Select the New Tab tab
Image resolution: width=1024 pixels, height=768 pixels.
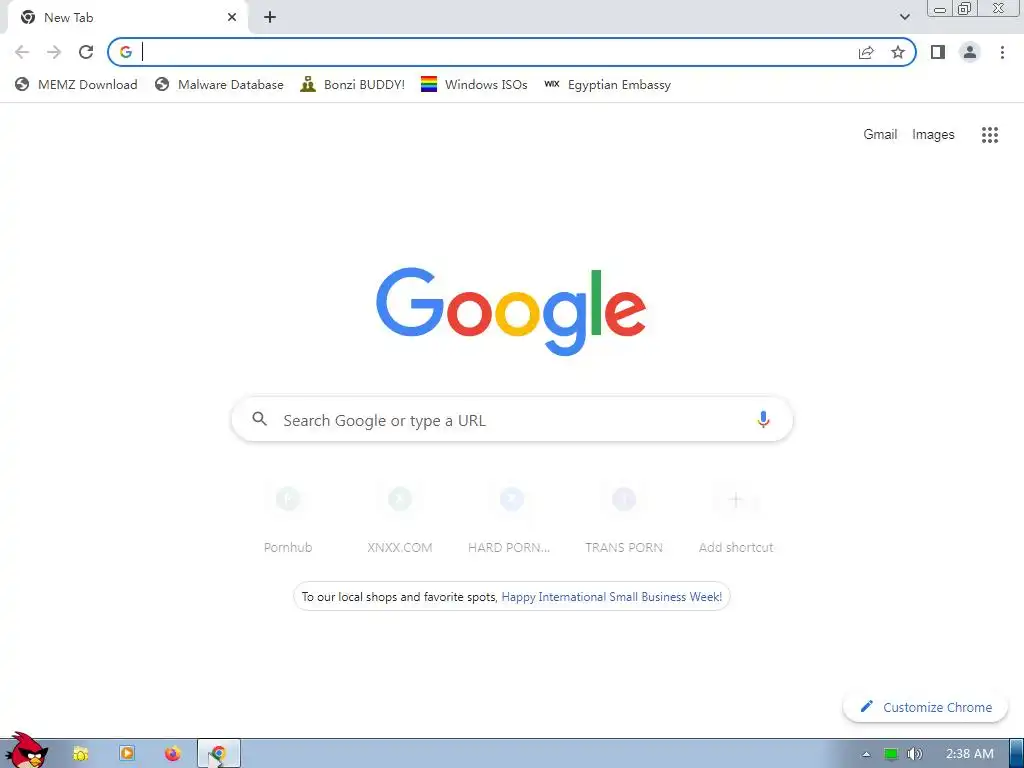point(128,18)
